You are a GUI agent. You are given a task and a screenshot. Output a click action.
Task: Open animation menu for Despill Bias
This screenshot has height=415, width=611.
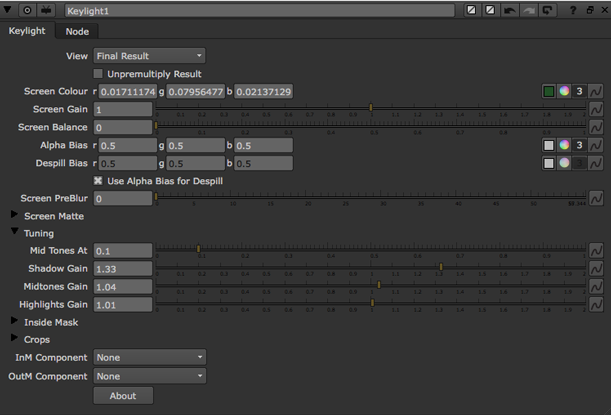(596, 163)
